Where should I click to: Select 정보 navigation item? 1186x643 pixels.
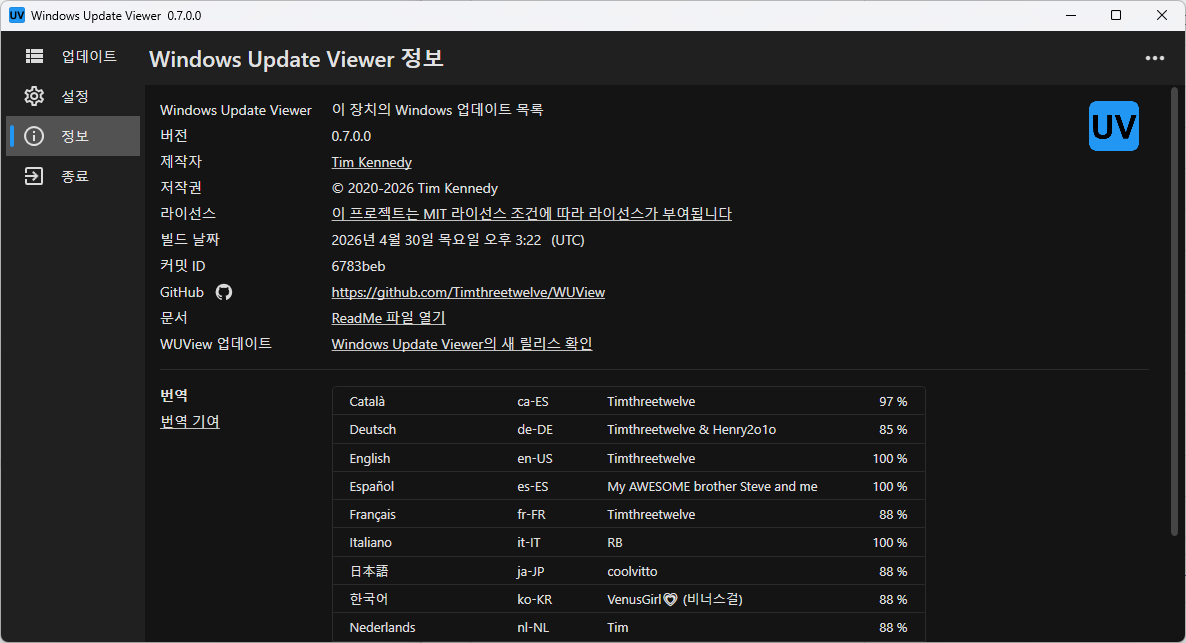pyautogui.click(x=73, y=136)
